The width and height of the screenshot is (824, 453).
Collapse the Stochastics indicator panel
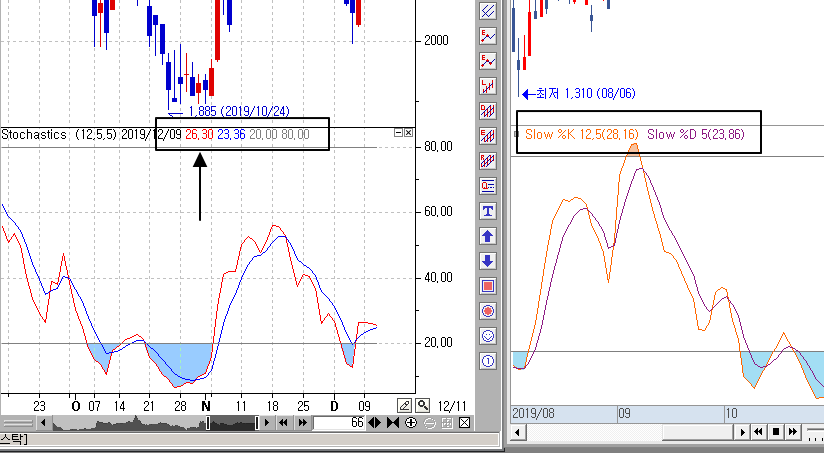pos(398,133)
